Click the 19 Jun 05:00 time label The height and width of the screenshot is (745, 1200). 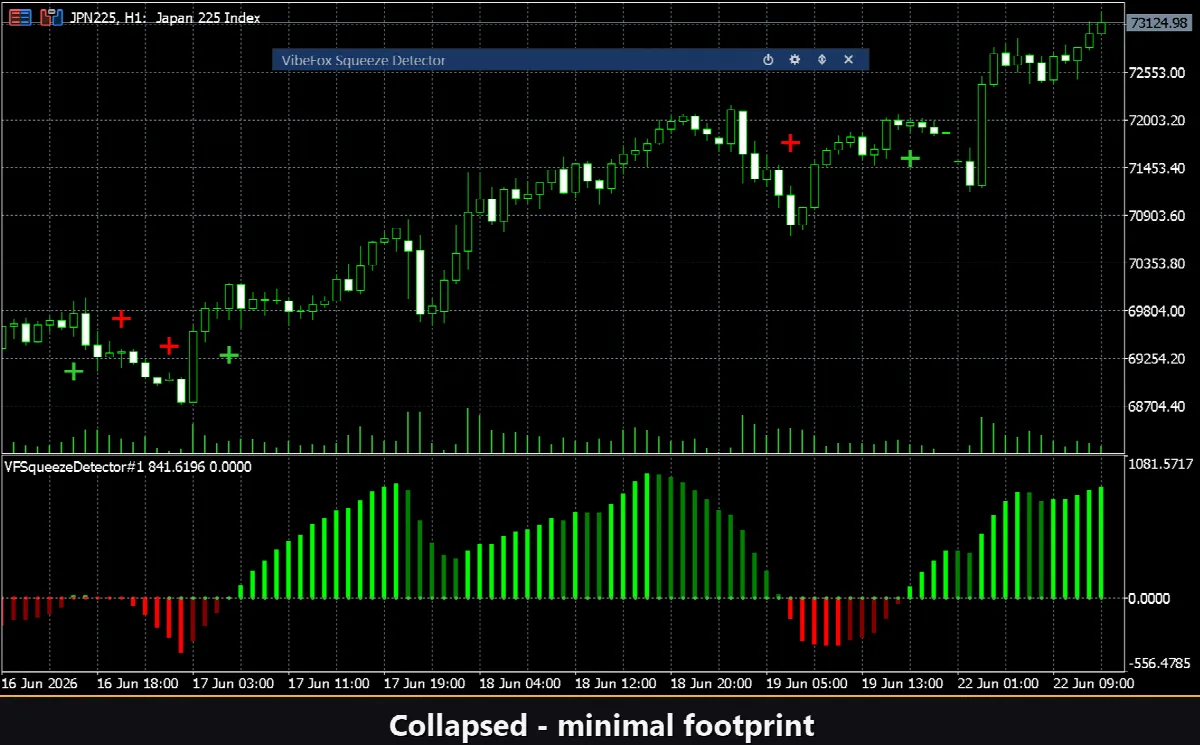coord(806,684)
